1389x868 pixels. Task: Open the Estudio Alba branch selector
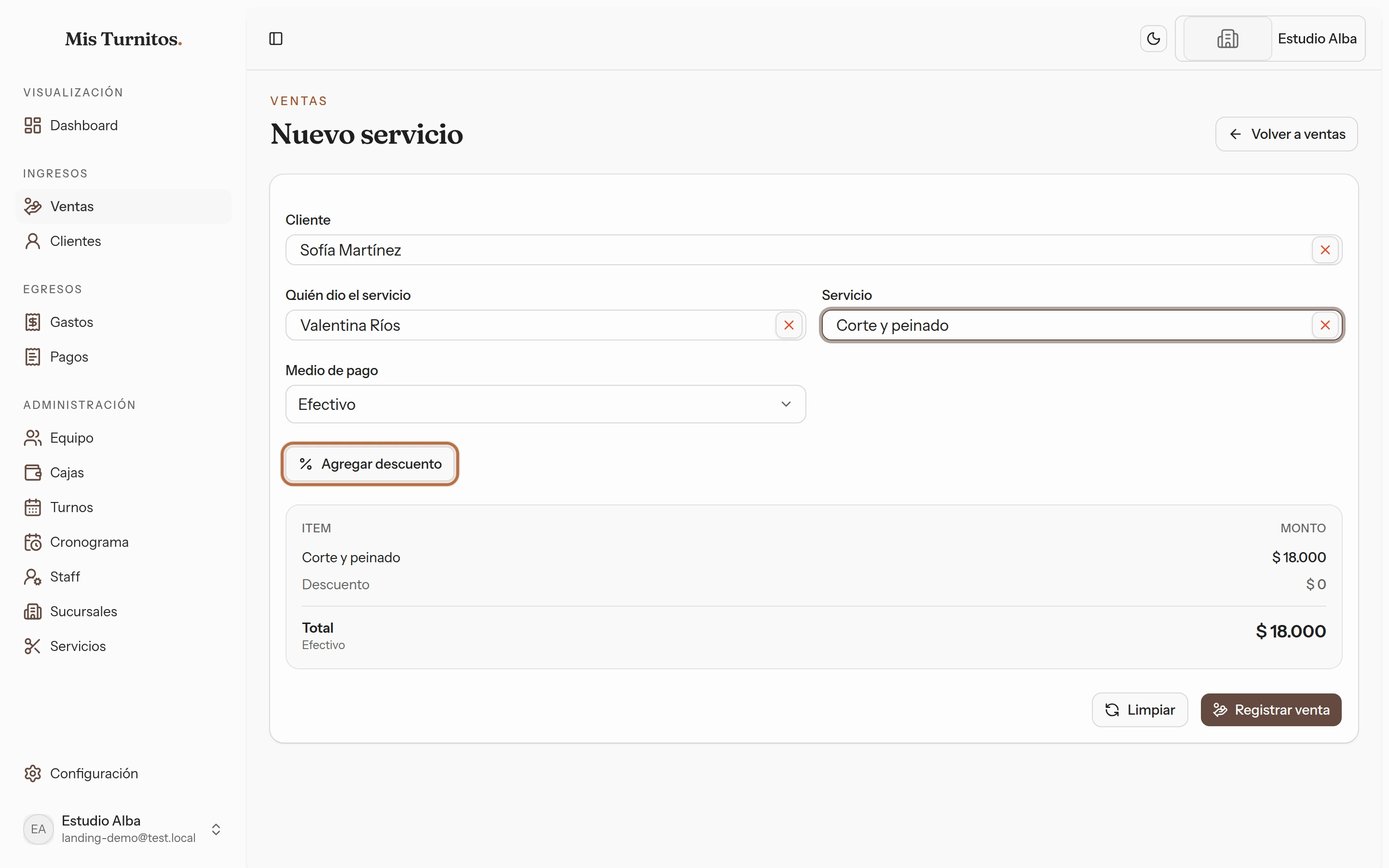point(1269,39)
